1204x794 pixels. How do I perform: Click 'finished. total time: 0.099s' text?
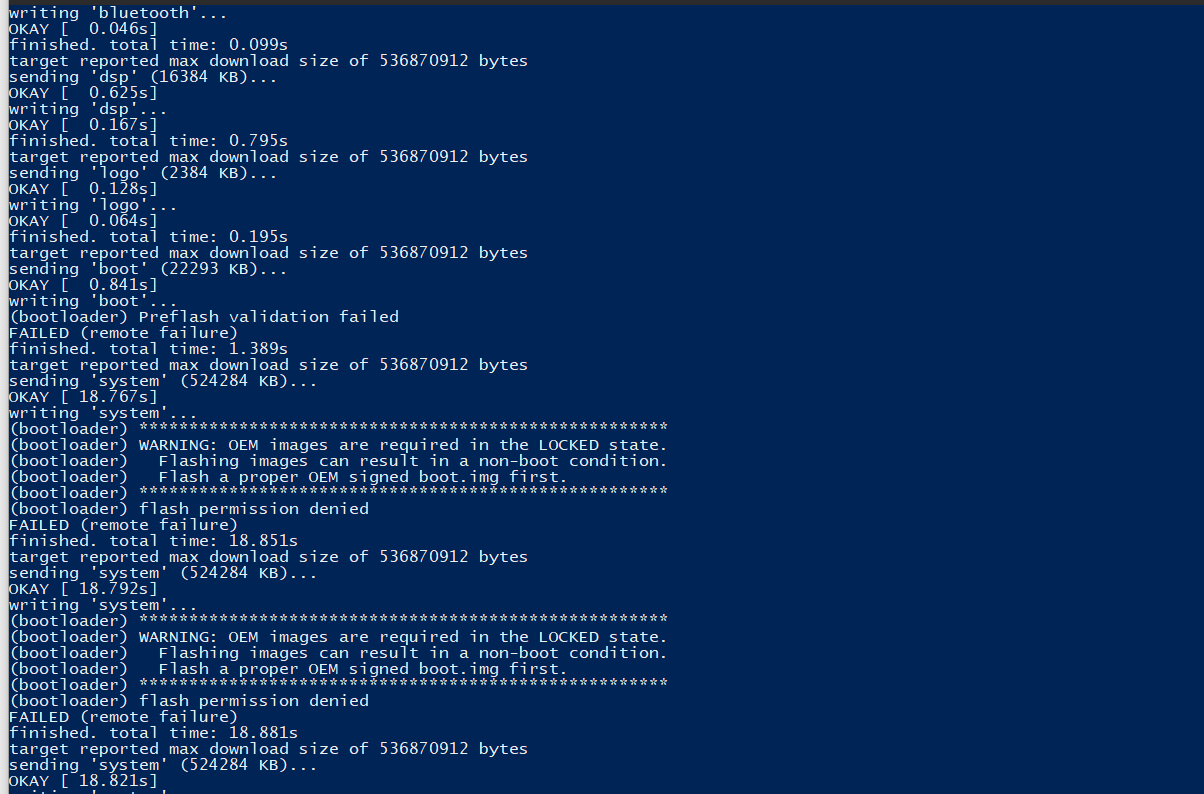click(148, 45)
